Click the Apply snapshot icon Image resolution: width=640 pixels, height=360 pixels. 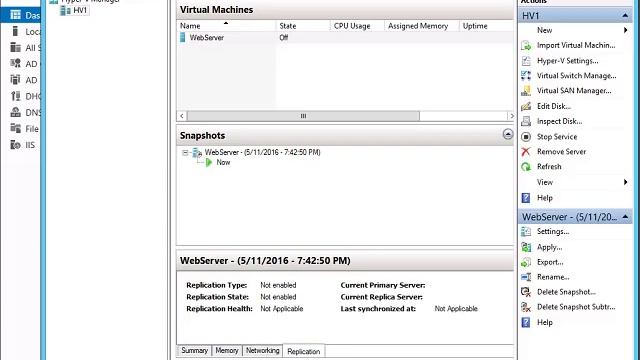[526, 247]
